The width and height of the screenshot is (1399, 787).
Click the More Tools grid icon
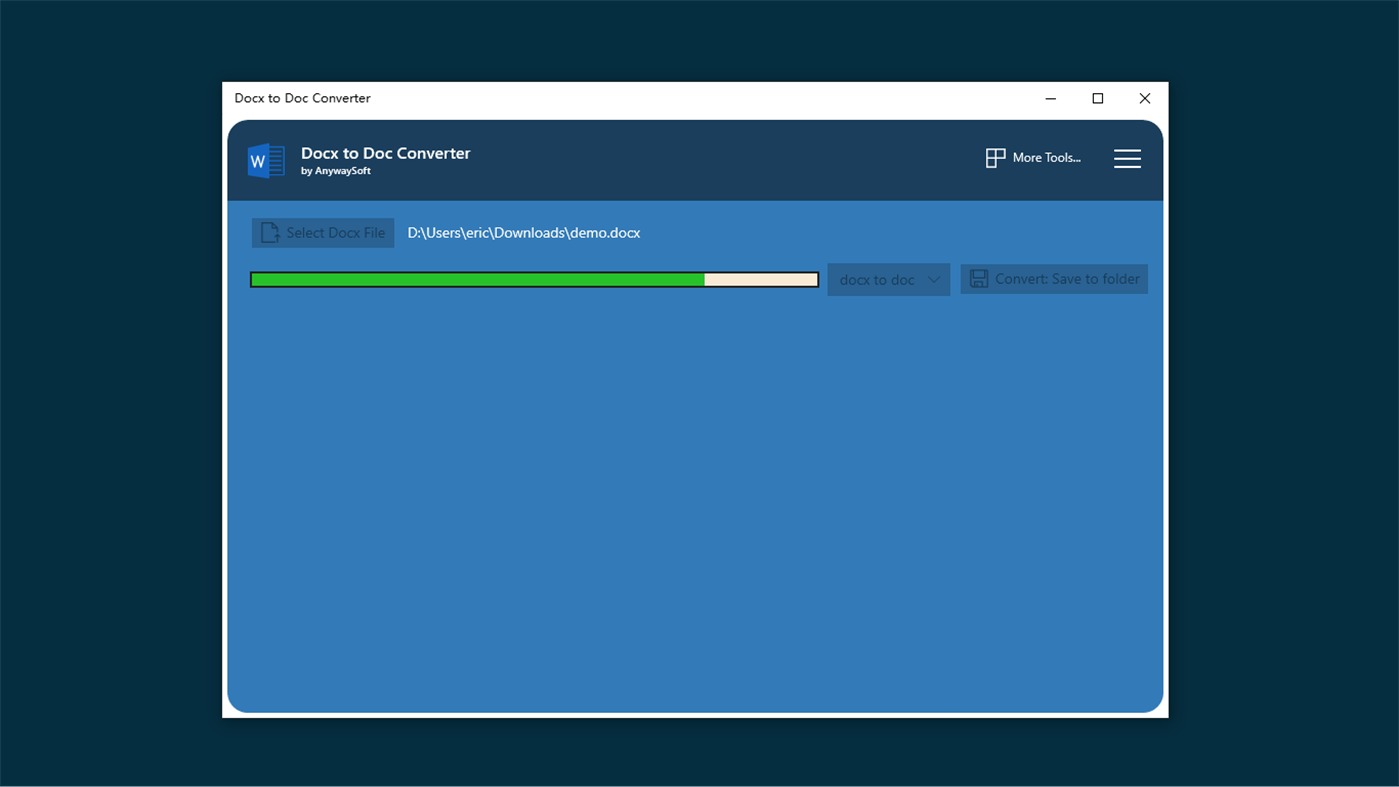point(994,157)
